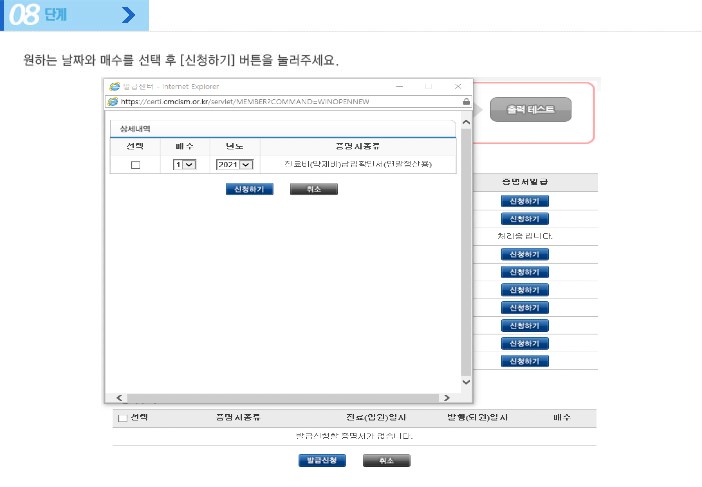Check the 선택 checkbox in the popup detail row
Viewport: 702px width, 487px height.
tap(135, 165)
